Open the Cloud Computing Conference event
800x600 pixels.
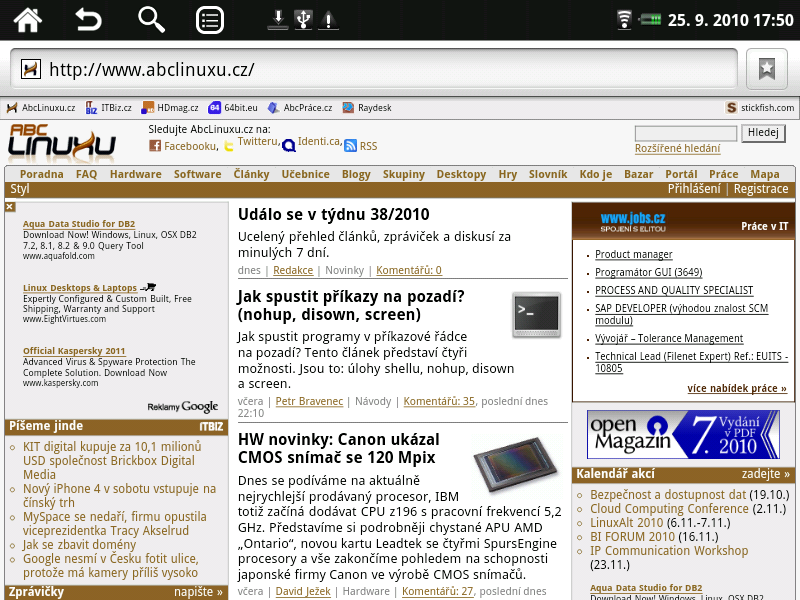point(669,509)
